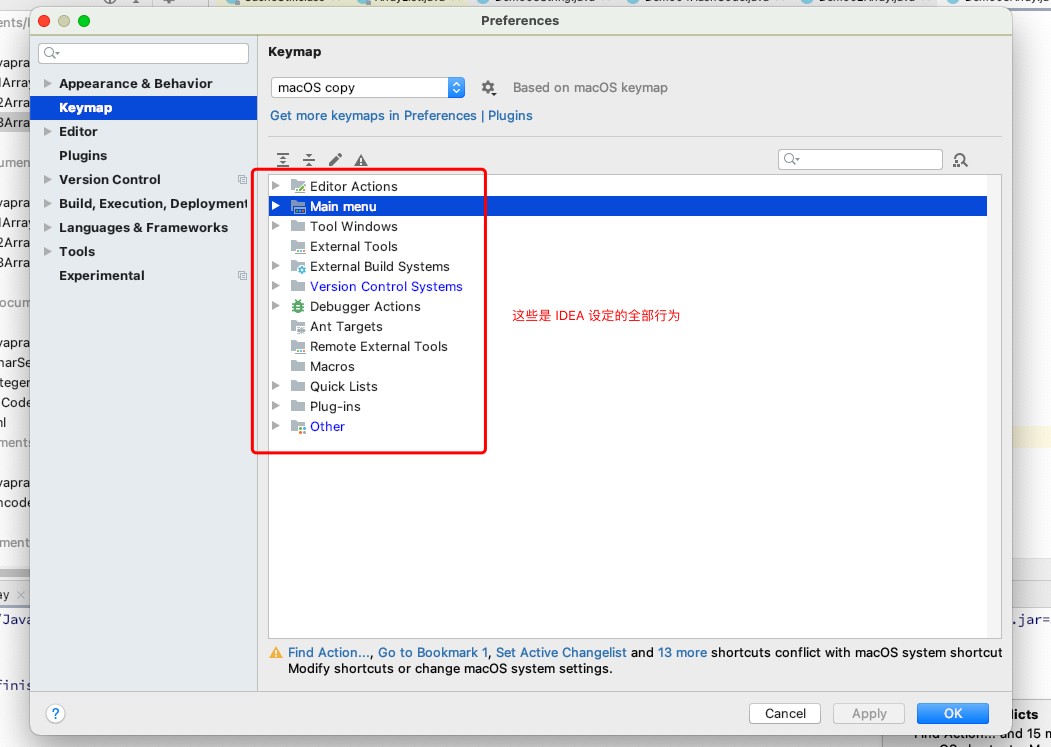Click the External Build Systems gear folder icon
Viewport: 1051px width, 747px height.
pyautogui.click(x=298, y=266)
